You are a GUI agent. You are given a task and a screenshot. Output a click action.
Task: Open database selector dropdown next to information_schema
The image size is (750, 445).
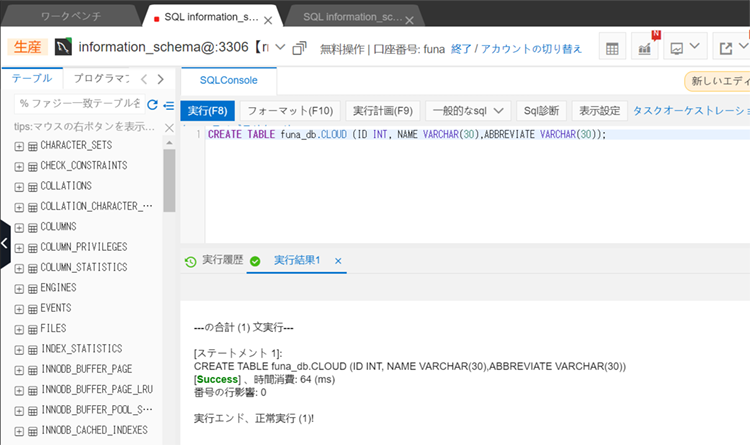(x=280, y=47)
